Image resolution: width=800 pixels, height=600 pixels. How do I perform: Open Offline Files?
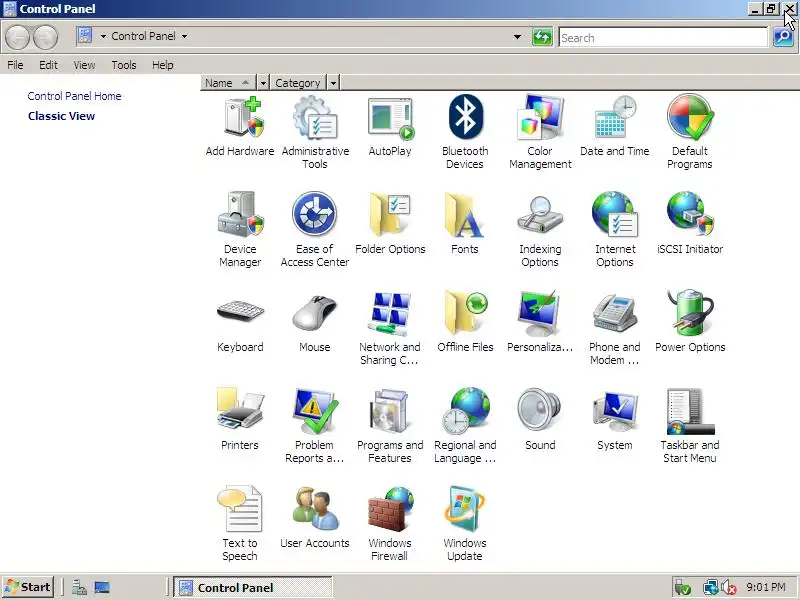pyautogui.click(x=465, y=321)
